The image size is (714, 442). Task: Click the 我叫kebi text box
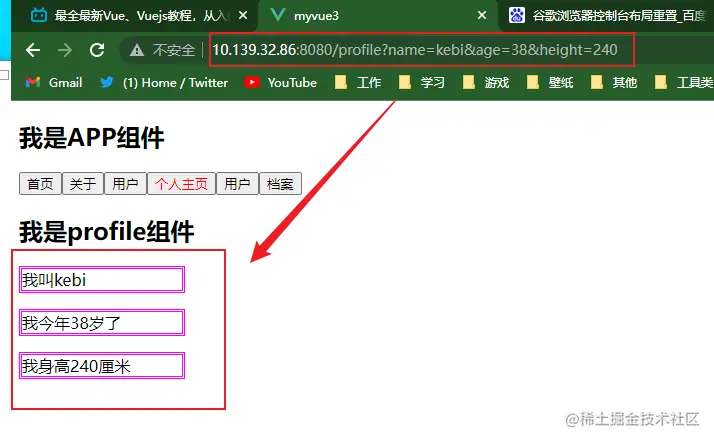point(102,279)
